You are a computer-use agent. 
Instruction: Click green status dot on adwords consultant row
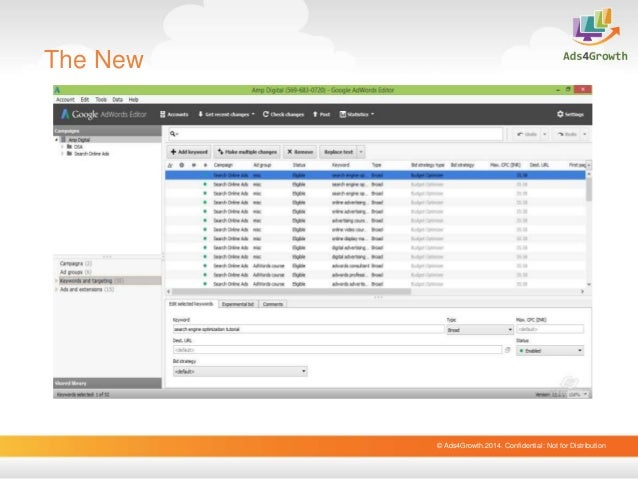(x=205, y=266)
